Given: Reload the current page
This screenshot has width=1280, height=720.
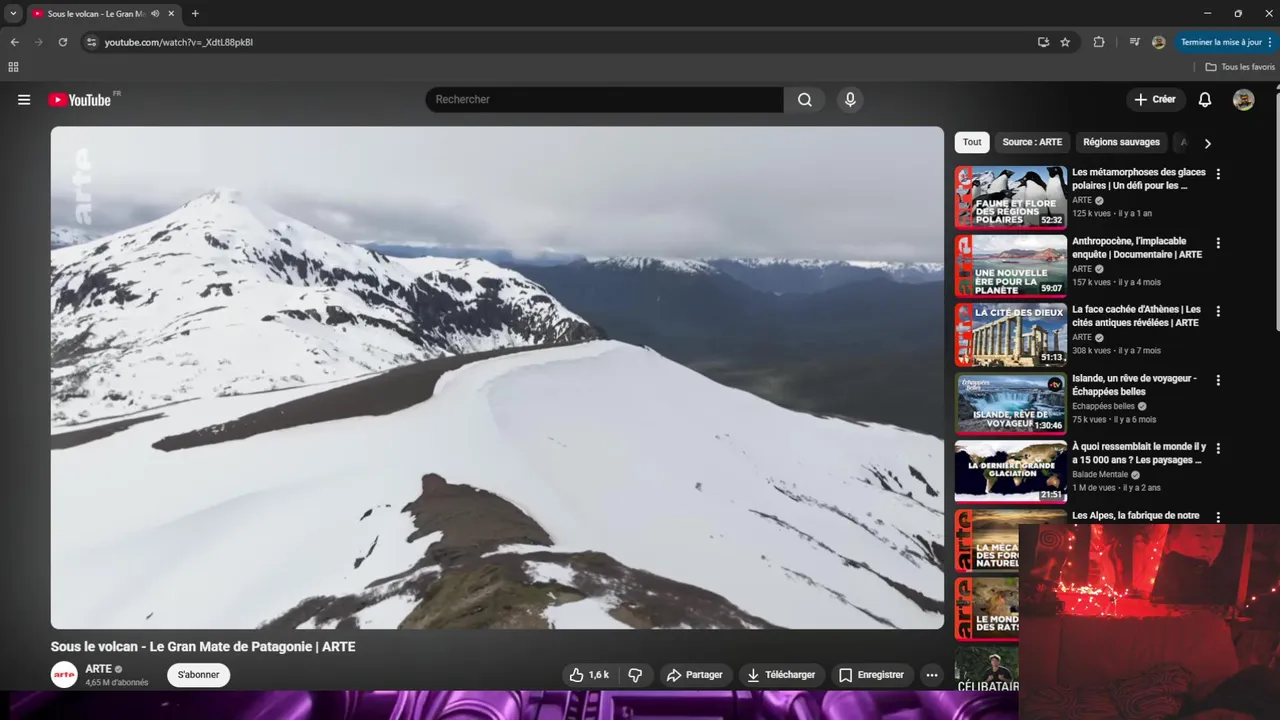Looking at the screenshot, I should (x=63, y=42).
